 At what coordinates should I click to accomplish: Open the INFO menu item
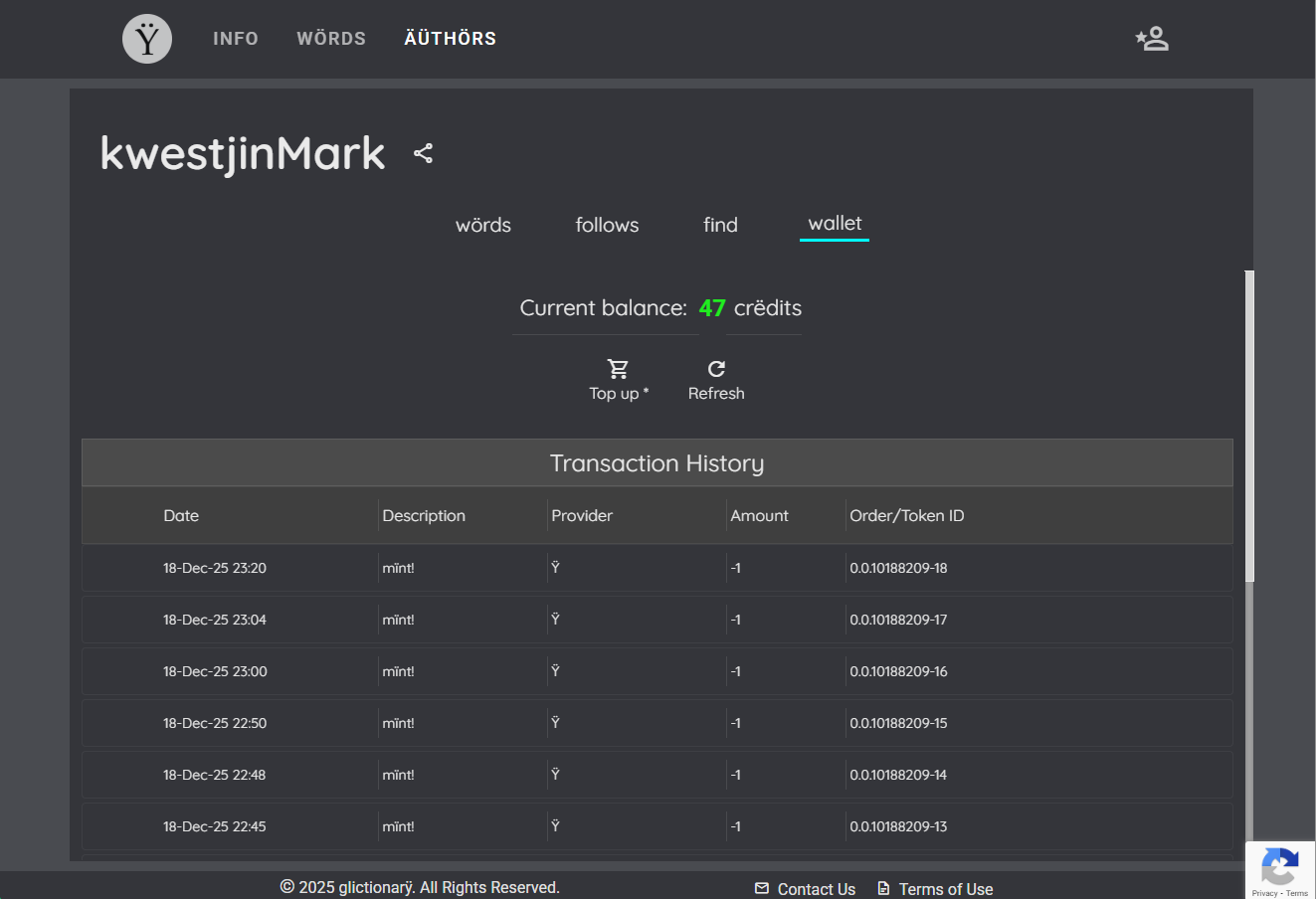click(x=236, y=39)
